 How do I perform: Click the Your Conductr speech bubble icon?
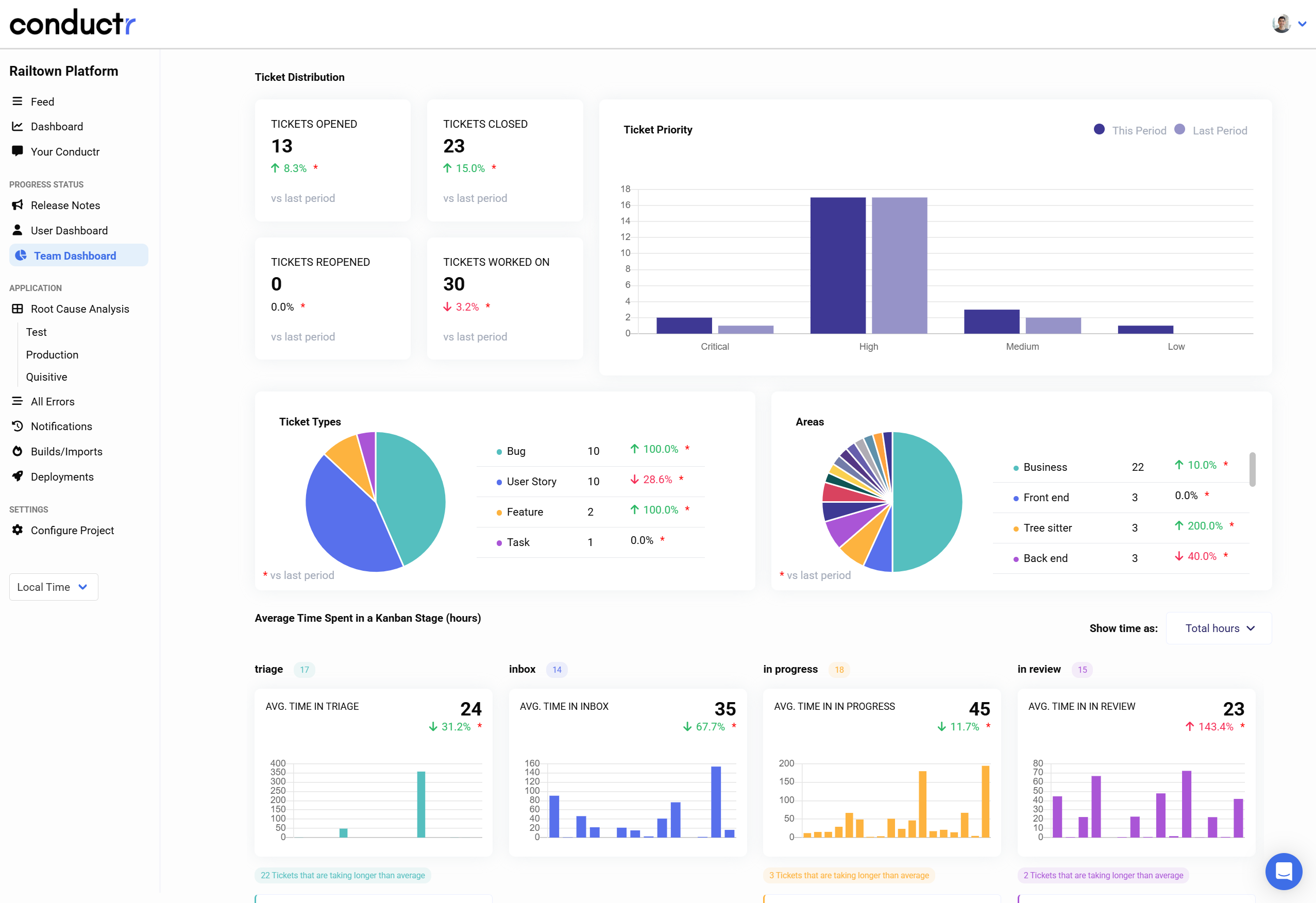point(18,151)
